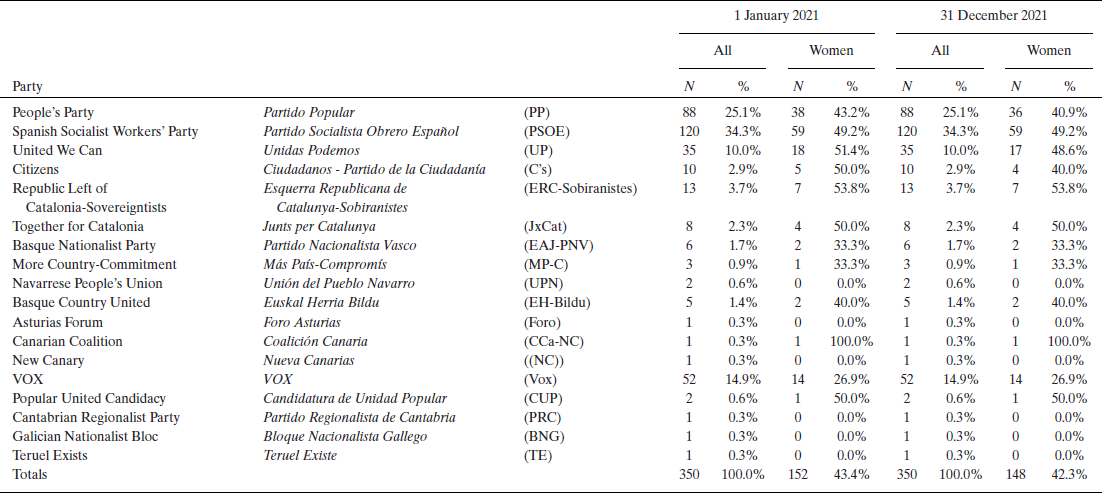1102x493 pixels.
Task: Select "Candidatura de Unidad Popular" text
Action: pos(354,398)
